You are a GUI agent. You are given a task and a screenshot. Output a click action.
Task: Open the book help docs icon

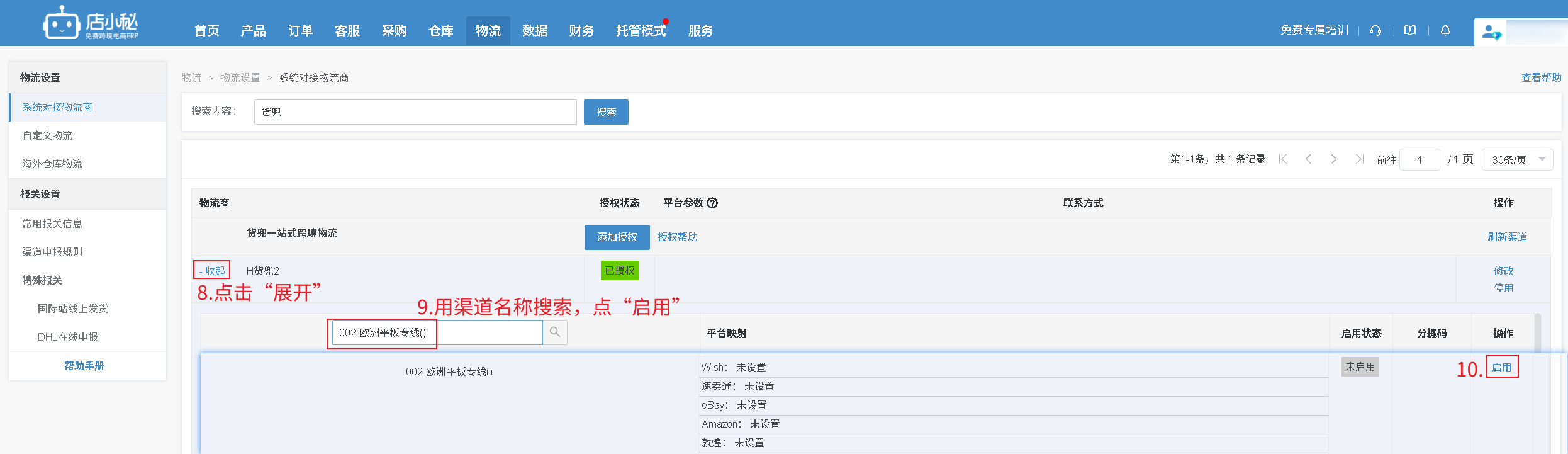click(x=1410, y=30)
